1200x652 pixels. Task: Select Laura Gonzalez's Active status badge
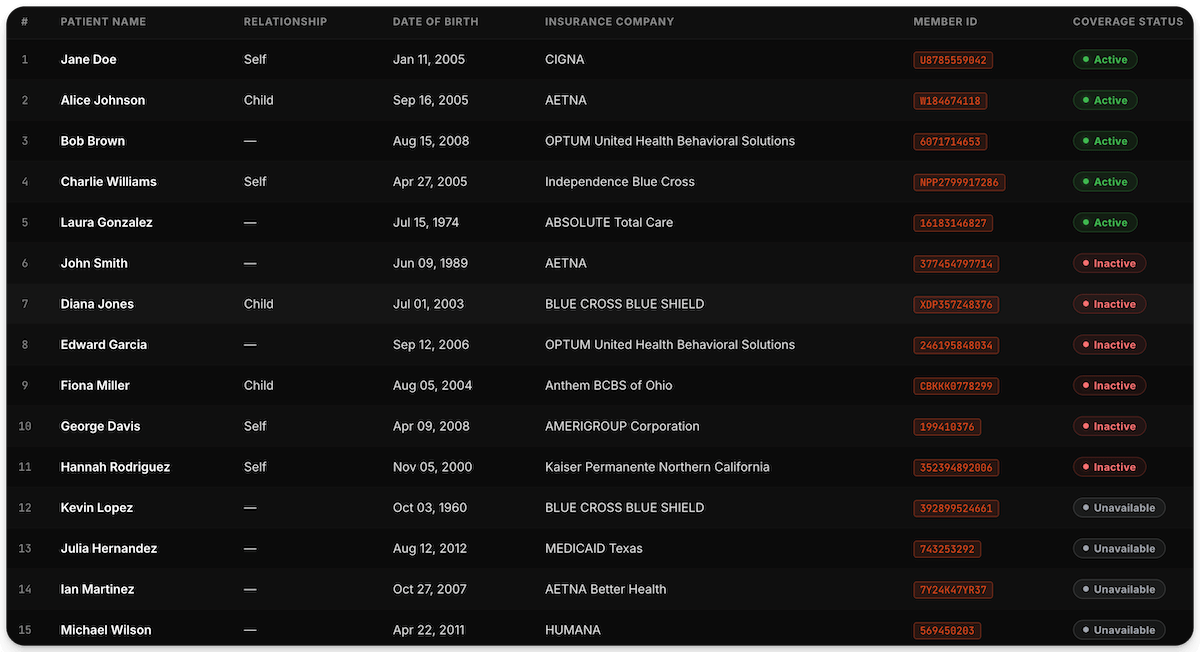1105,222
